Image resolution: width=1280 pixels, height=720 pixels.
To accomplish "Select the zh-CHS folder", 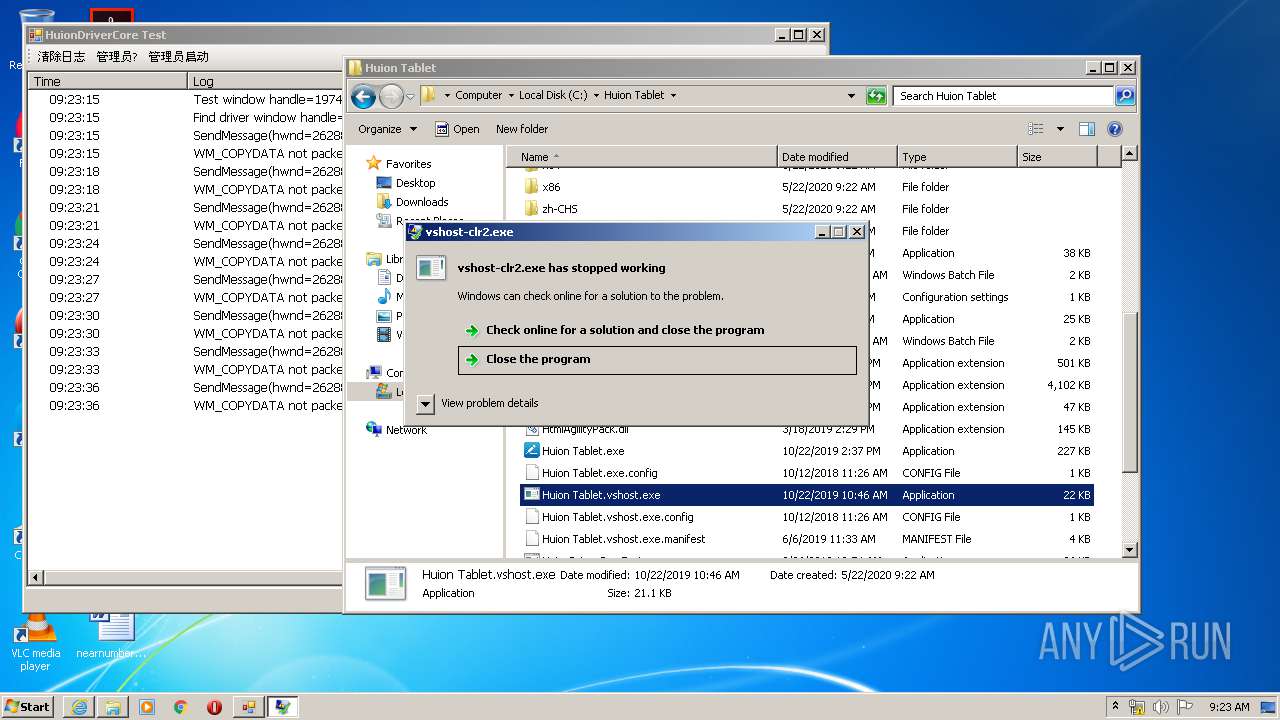I will pyautogui.click(x=559, y=209).
